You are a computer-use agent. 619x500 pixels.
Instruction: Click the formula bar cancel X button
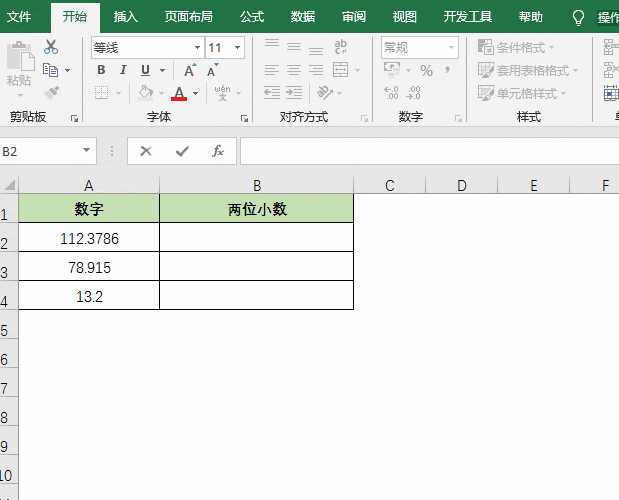[146, 151]
